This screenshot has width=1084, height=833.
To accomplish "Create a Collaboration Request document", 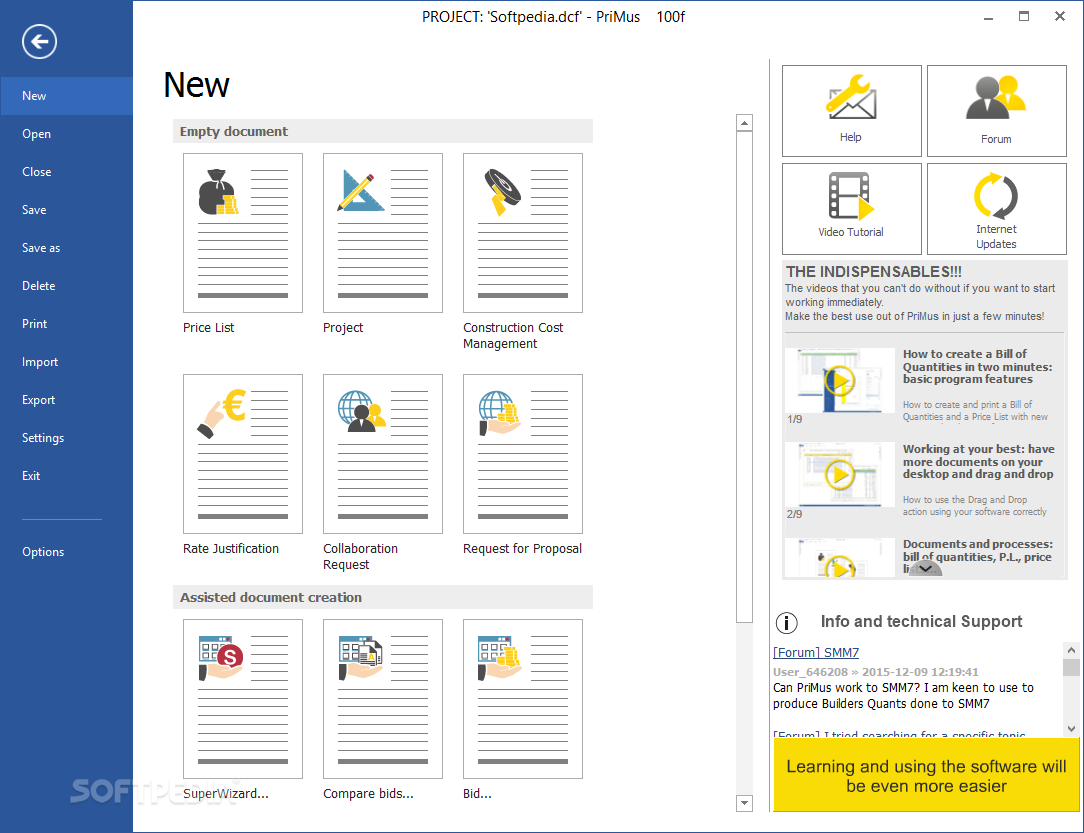I will 382,454.
